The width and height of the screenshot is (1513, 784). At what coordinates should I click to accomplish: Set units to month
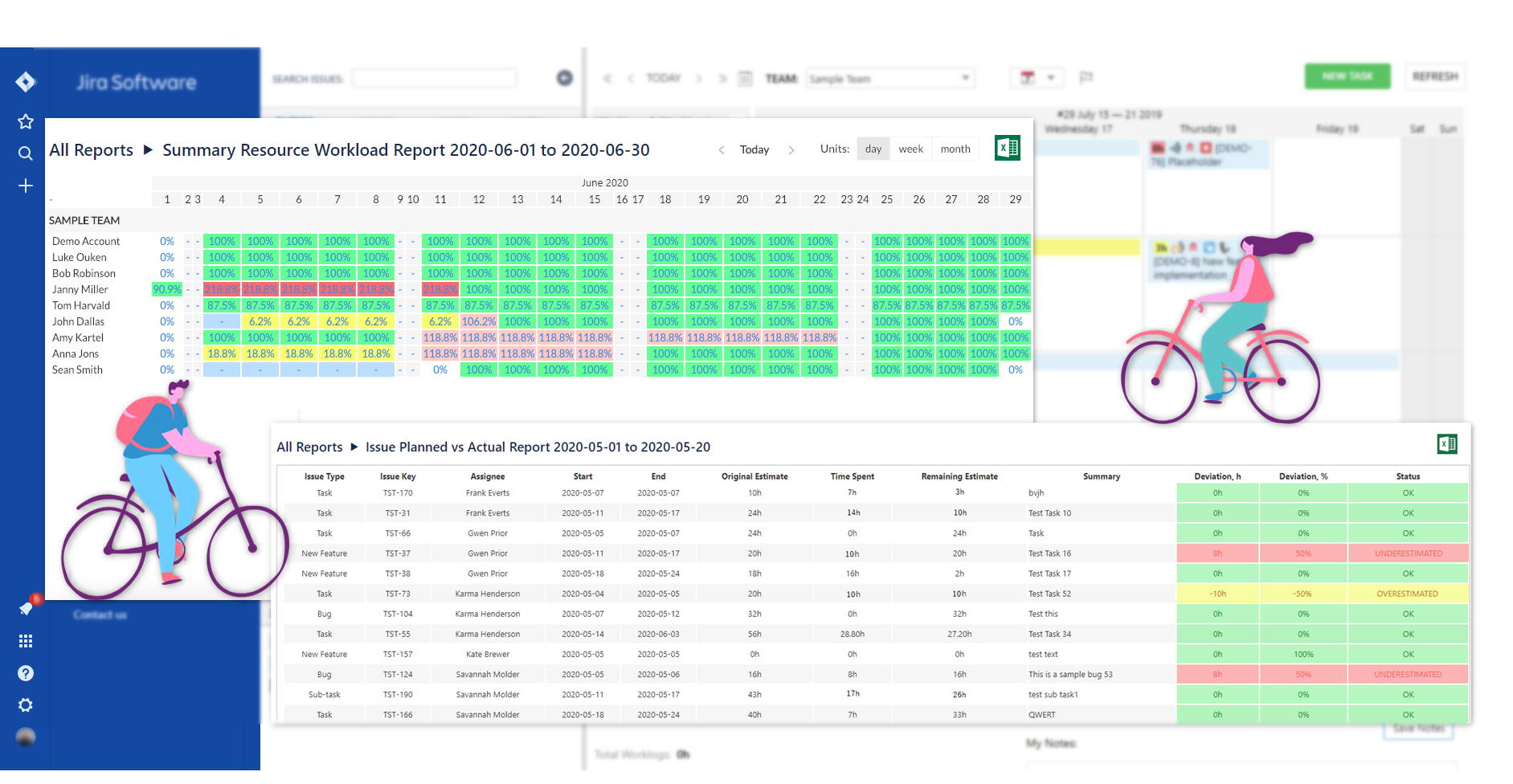coord(955,149)
